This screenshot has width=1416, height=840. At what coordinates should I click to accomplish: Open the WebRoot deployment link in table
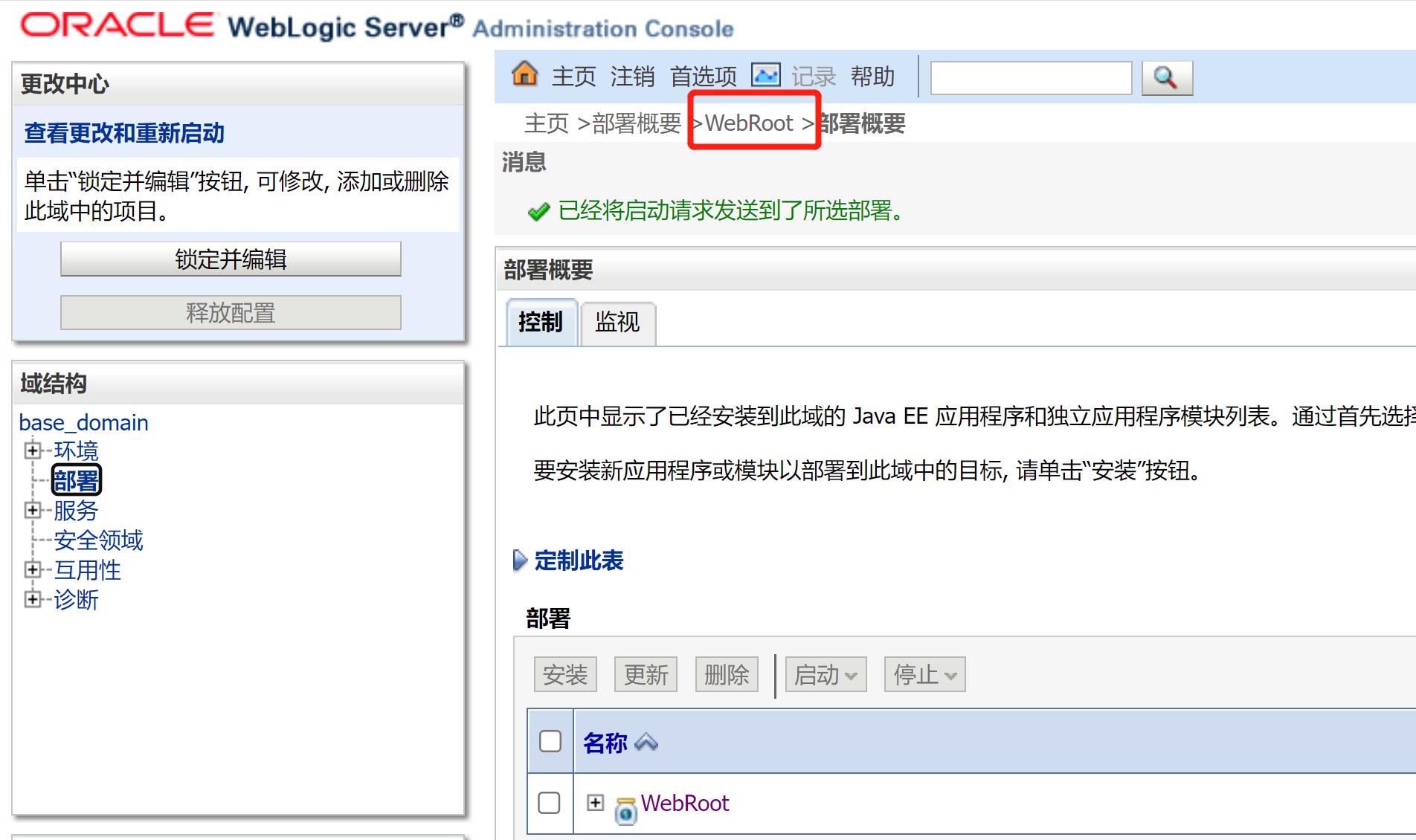pos(685,803)
